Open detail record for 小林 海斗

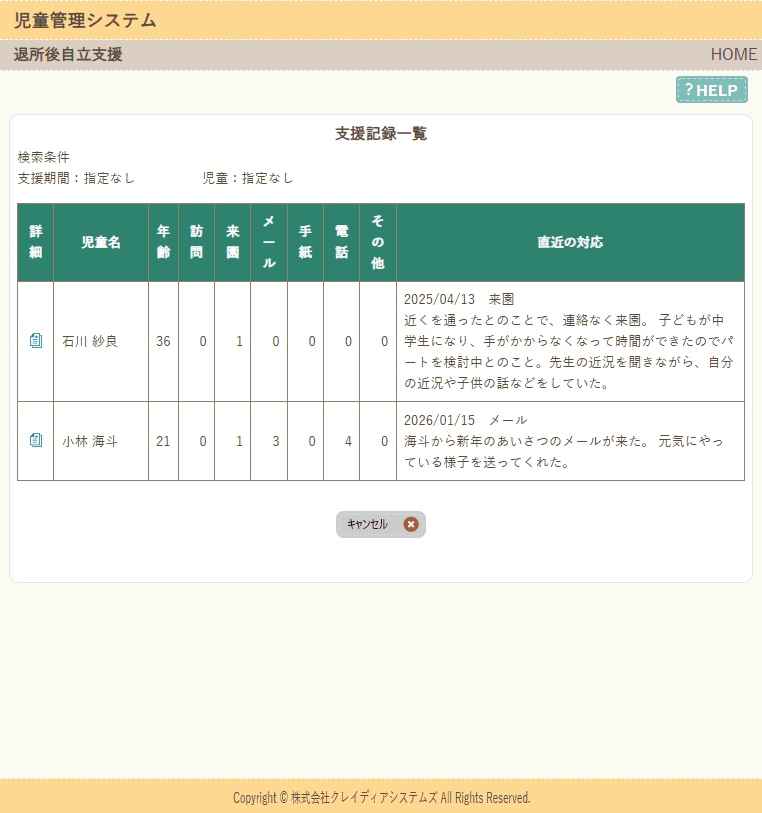pyautogui.click(x=36, y=440)
